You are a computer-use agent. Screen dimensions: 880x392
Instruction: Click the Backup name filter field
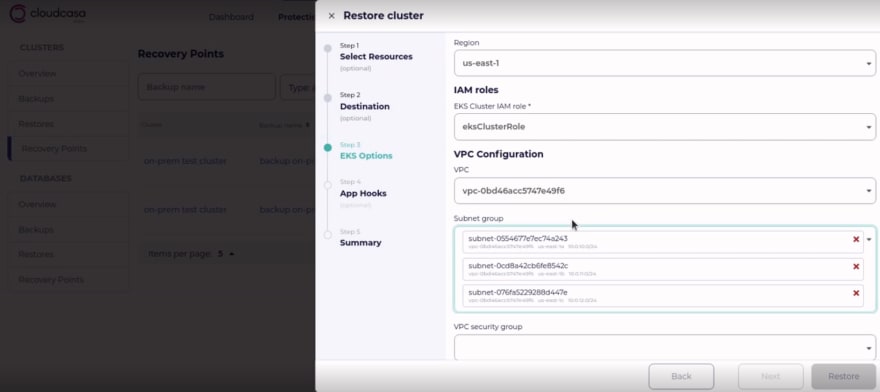pos(207,87)
